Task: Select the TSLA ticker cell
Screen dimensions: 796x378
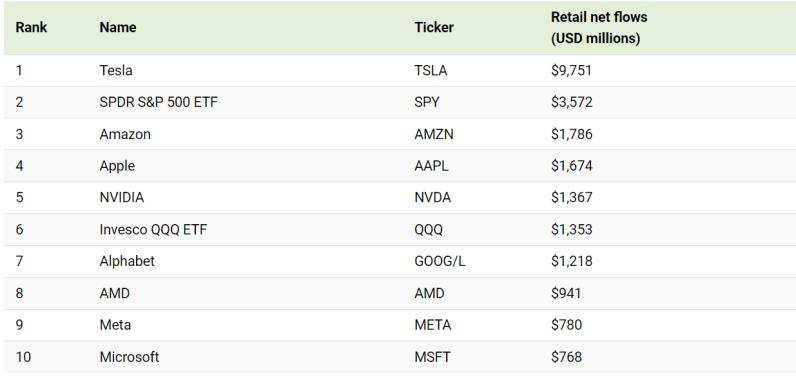Action: (431, 70)
